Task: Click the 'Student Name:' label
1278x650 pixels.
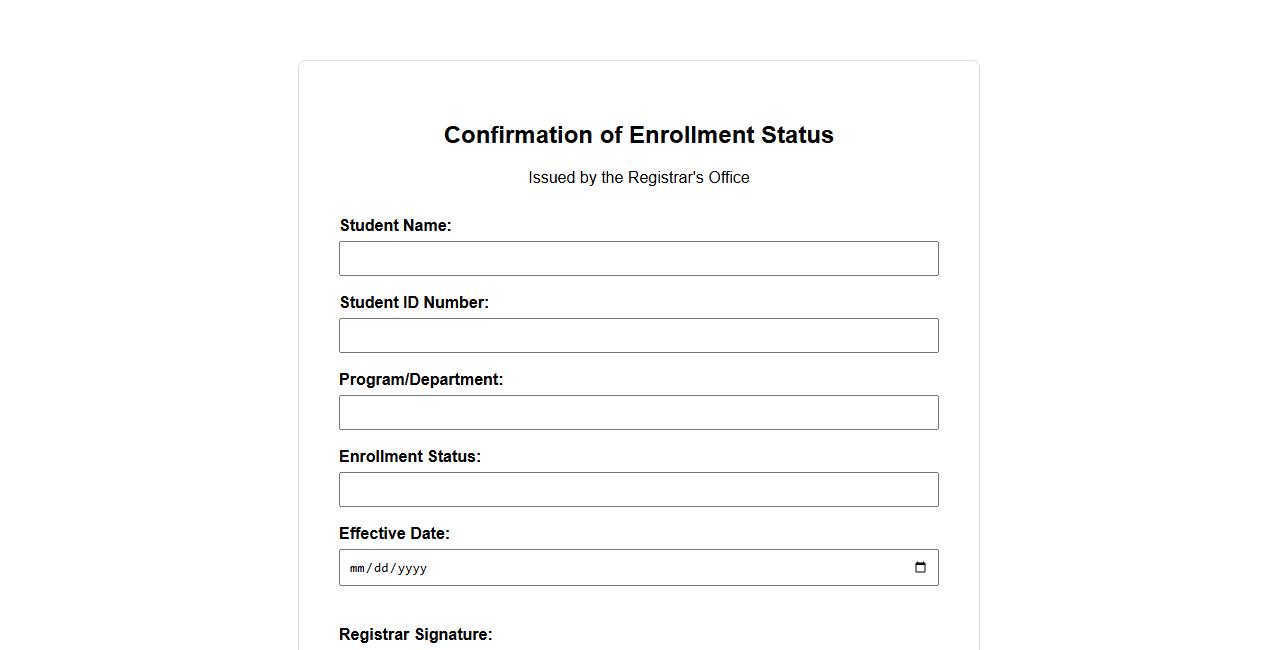Action: [395, 226]
